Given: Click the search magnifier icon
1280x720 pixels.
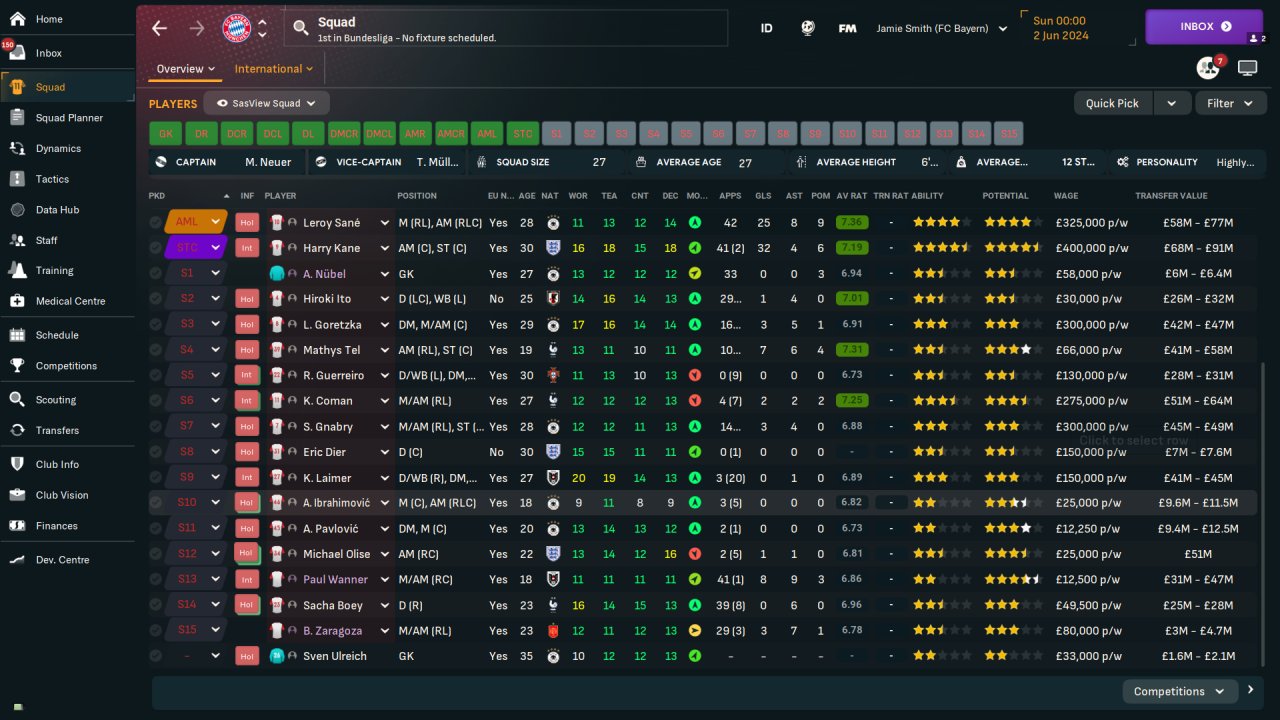Looking at the screenshot, I should tap(300, 28).
